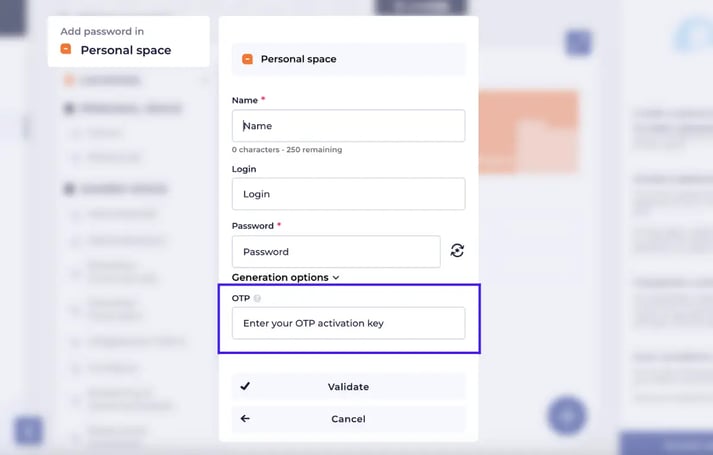The image size is (713, 455).
Task: Select the Password input box
Action: pyautogui.click(x=336, y=252)
